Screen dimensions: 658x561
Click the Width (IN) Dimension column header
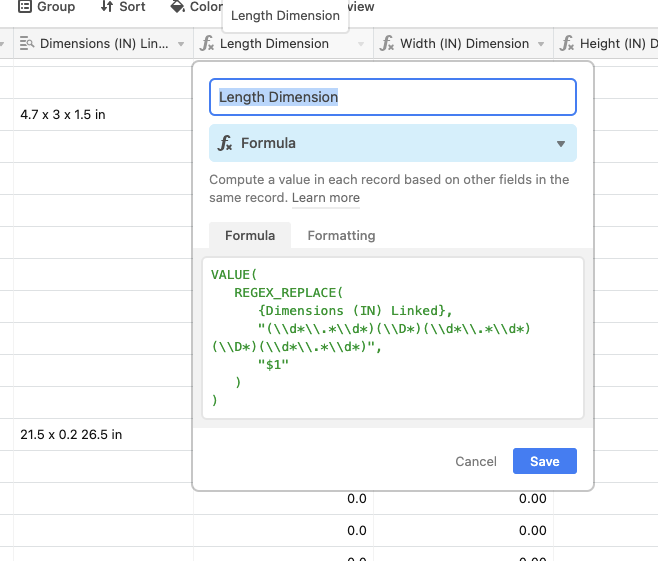click(x=463, y=43)
